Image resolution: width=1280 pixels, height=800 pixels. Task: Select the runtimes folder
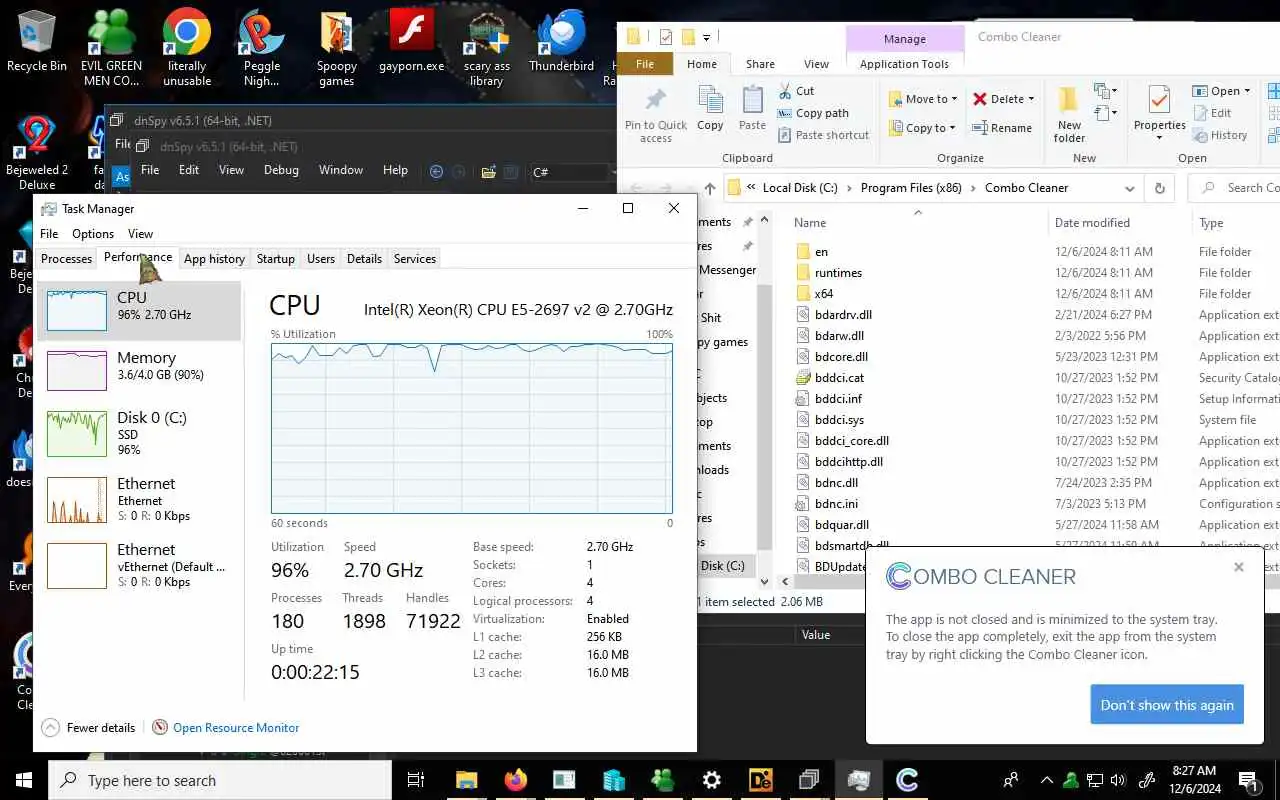(838, 273)
